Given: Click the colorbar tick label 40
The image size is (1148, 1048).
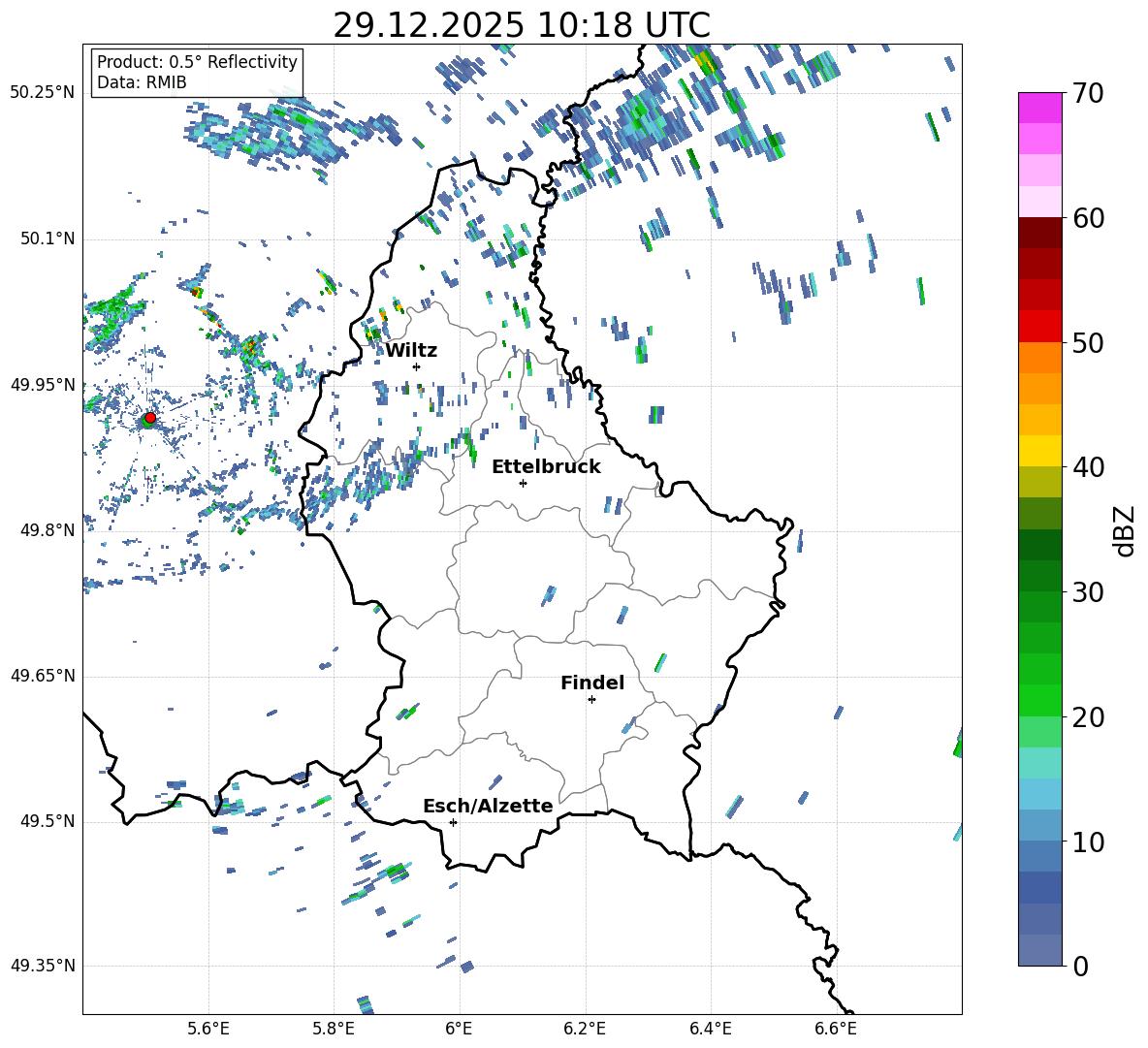Looking at the screenshot, I should (x=1088, y=467).
